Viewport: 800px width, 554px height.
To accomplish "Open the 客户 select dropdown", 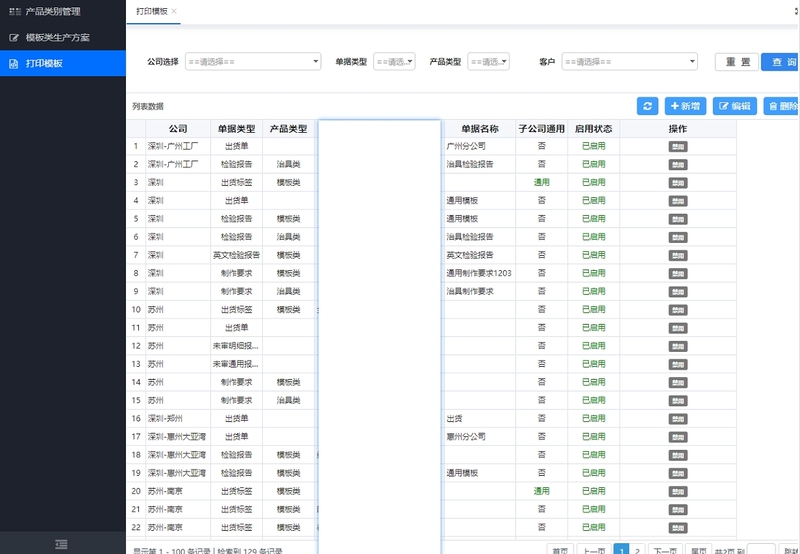I will coord(629,61).
